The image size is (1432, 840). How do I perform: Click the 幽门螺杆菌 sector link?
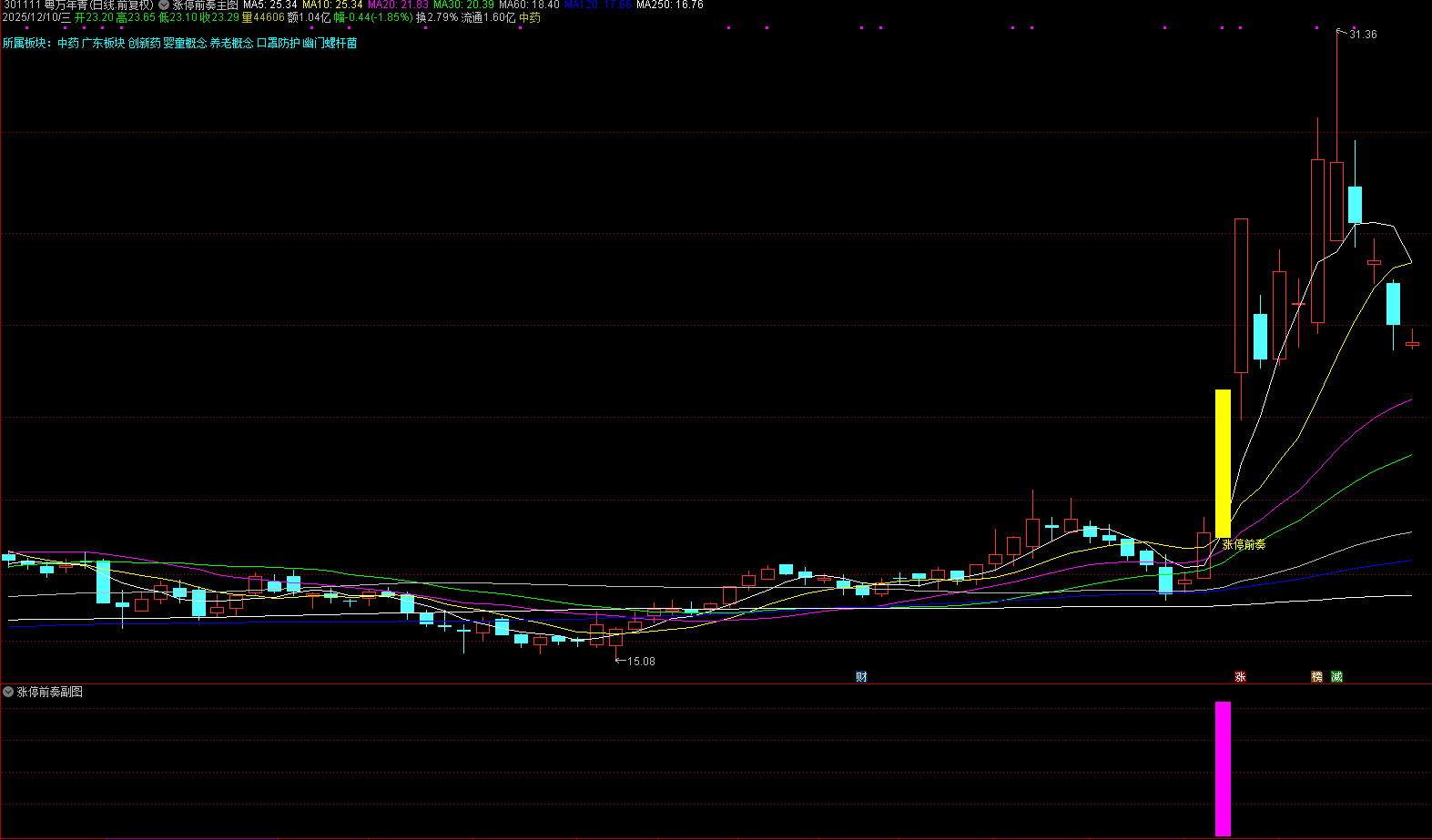pyautogui.click(x=330, y=43)
